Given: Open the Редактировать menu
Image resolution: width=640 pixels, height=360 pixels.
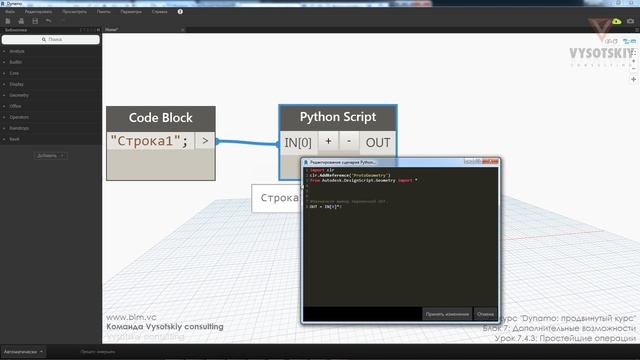Looking at the screenshot, I should pos(38,12).
